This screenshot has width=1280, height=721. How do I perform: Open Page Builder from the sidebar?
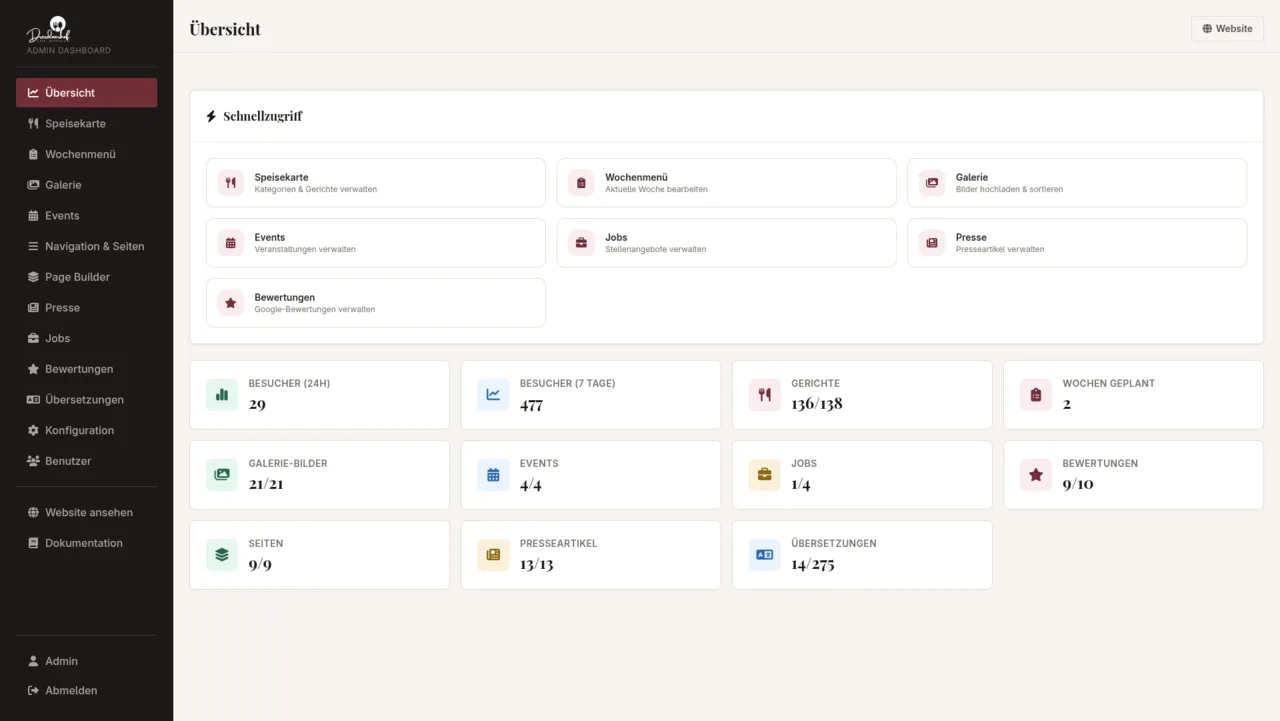point(86,277)
